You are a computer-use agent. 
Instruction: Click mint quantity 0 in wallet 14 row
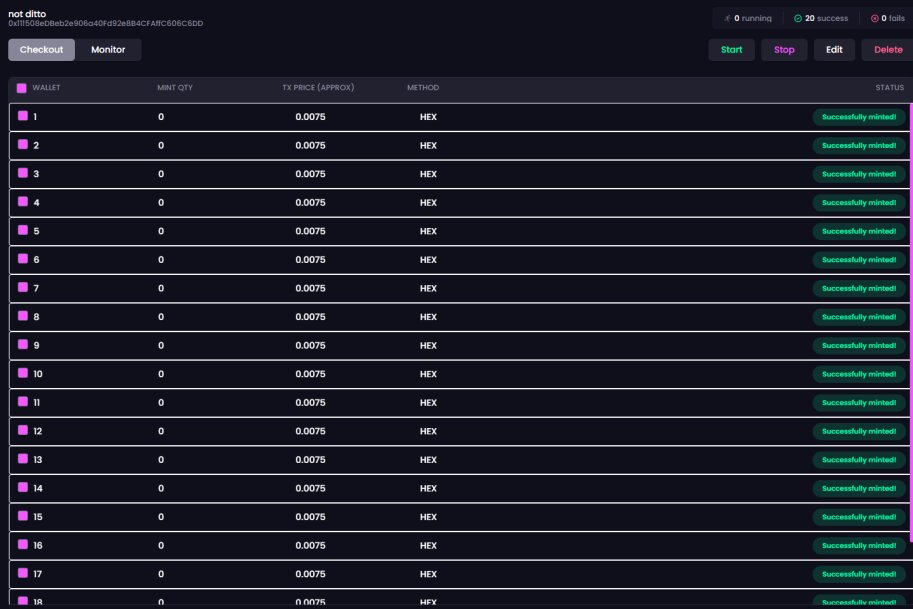(161, 488)
